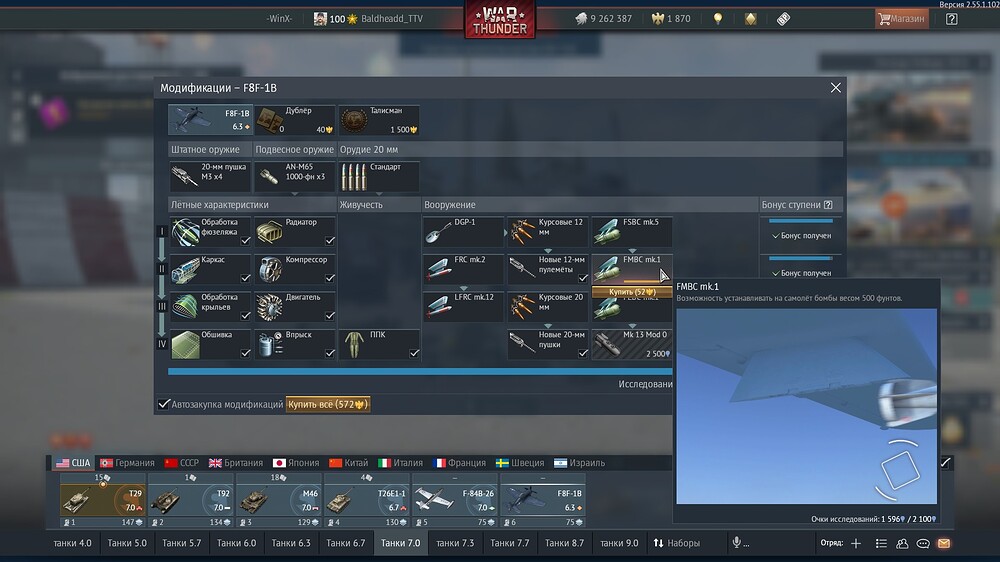
Task: Choose the Танки 6.7 preset
Action: pos(346,543)
